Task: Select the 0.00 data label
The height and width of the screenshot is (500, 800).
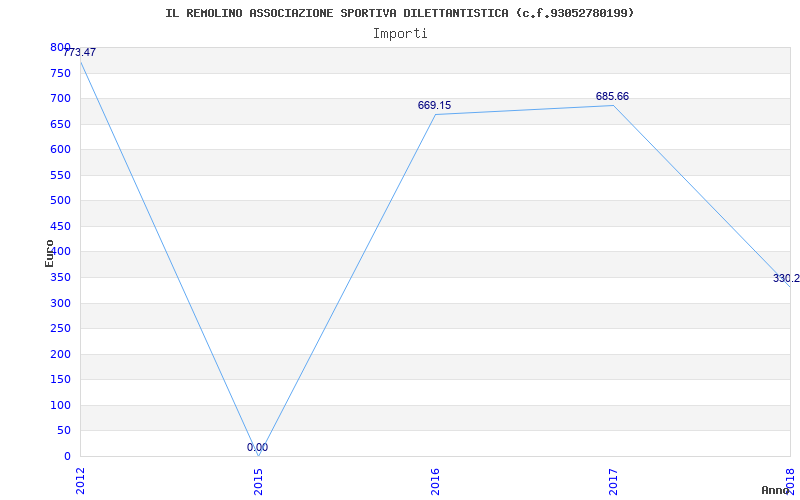Action: coord(258,447)
